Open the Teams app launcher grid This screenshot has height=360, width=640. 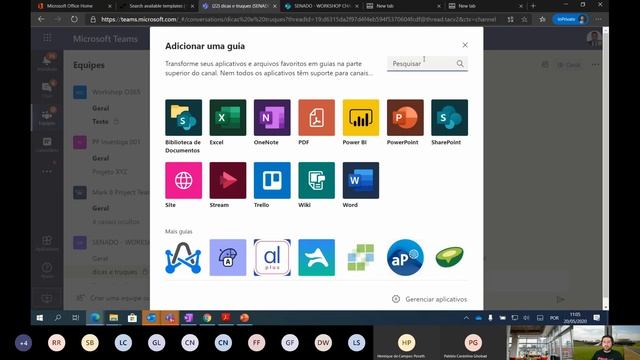47,38
